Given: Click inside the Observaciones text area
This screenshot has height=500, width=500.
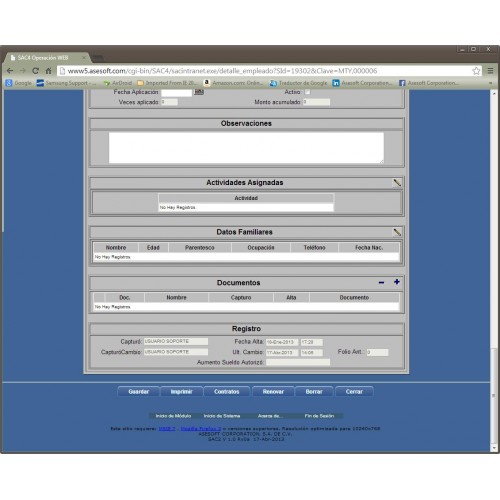Looking at the screenshot, I should [246, 148].
